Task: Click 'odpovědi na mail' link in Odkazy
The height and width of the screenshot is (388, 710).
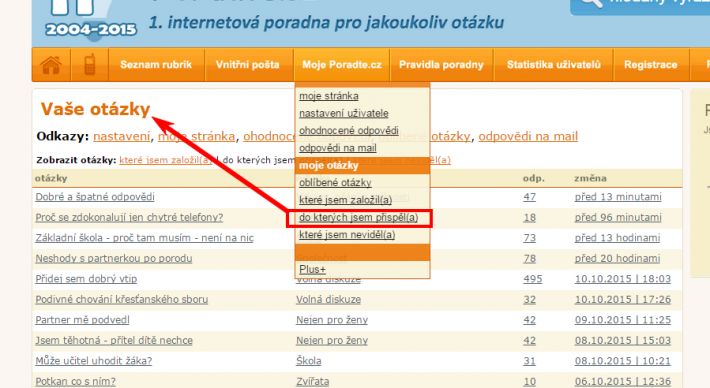Action: click(x=528, y=136)
